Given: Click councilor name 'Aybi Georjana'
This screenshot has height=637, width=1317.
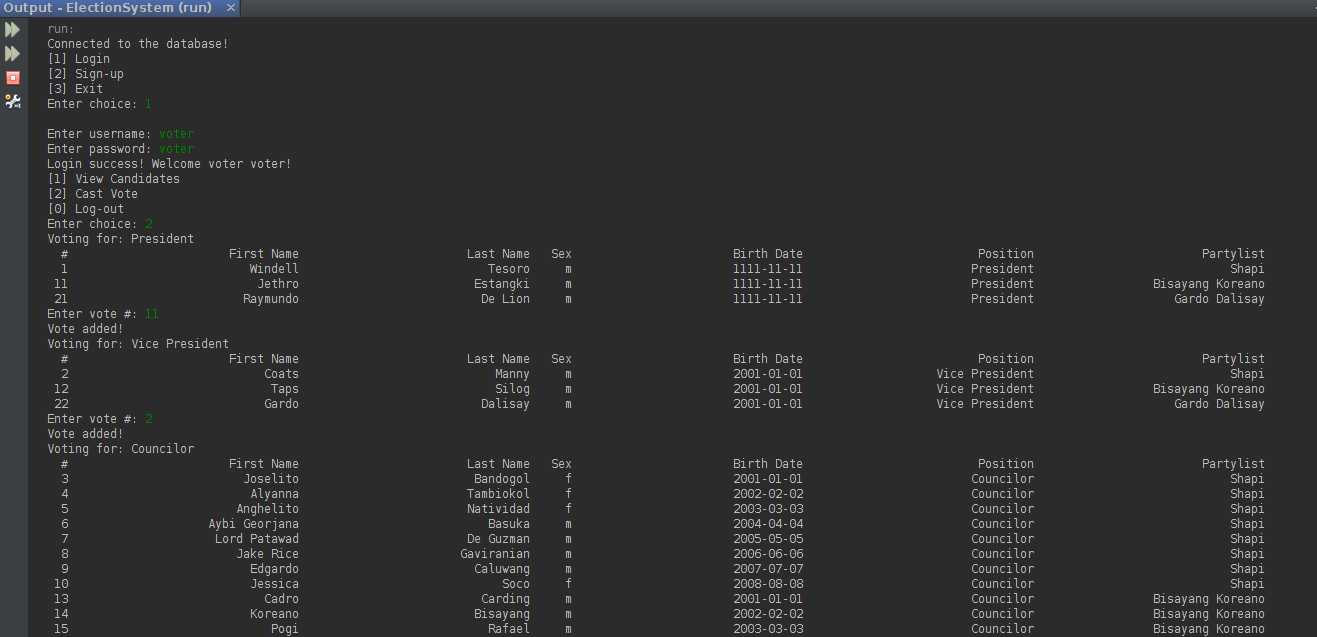Looking at the screenshot, I should 253,524.
